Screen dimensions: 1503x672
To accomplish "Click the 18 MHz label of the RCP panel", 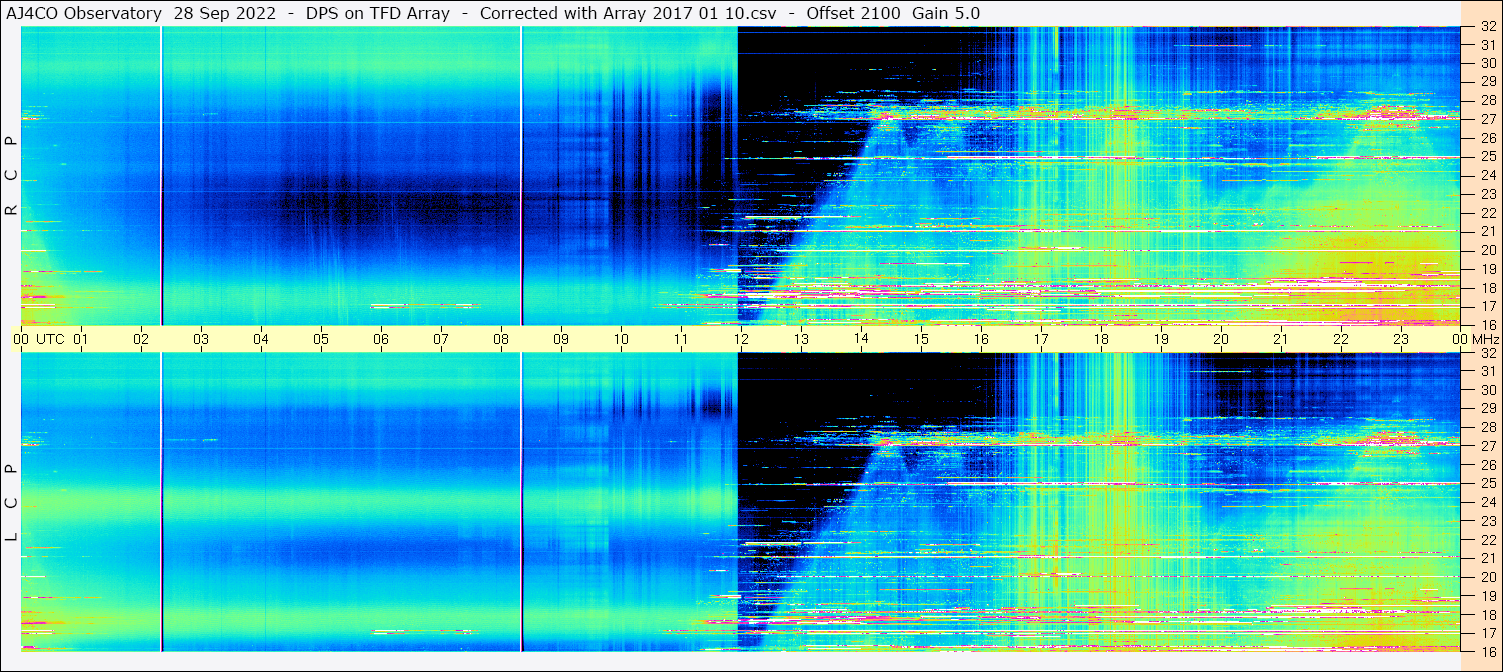I will (x=1487, y=288).
